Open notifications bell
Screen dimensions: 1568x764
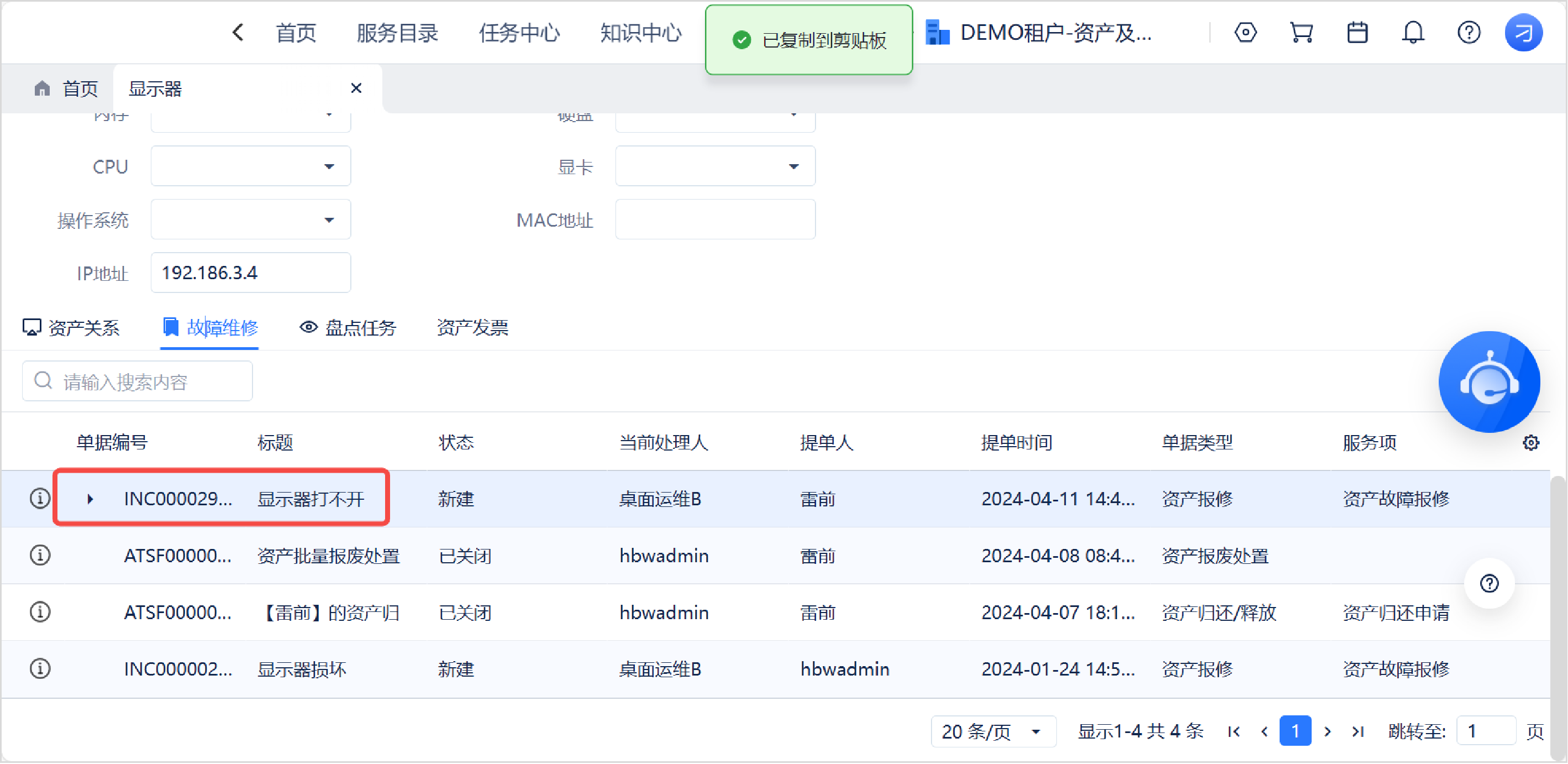point(1413,32)
